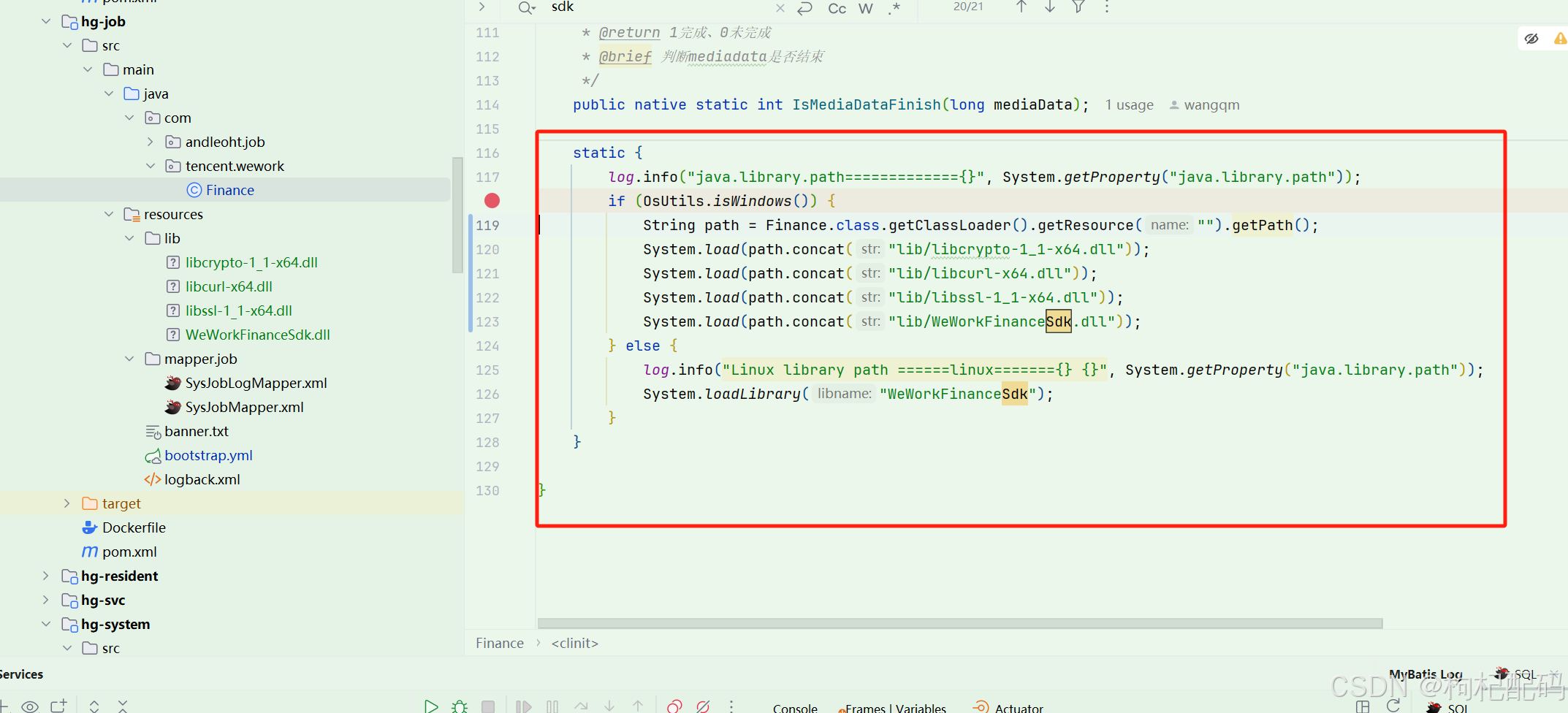Open banner.txt file
This screenshot has height=713, width=1568.
click(x=196, y=431)
